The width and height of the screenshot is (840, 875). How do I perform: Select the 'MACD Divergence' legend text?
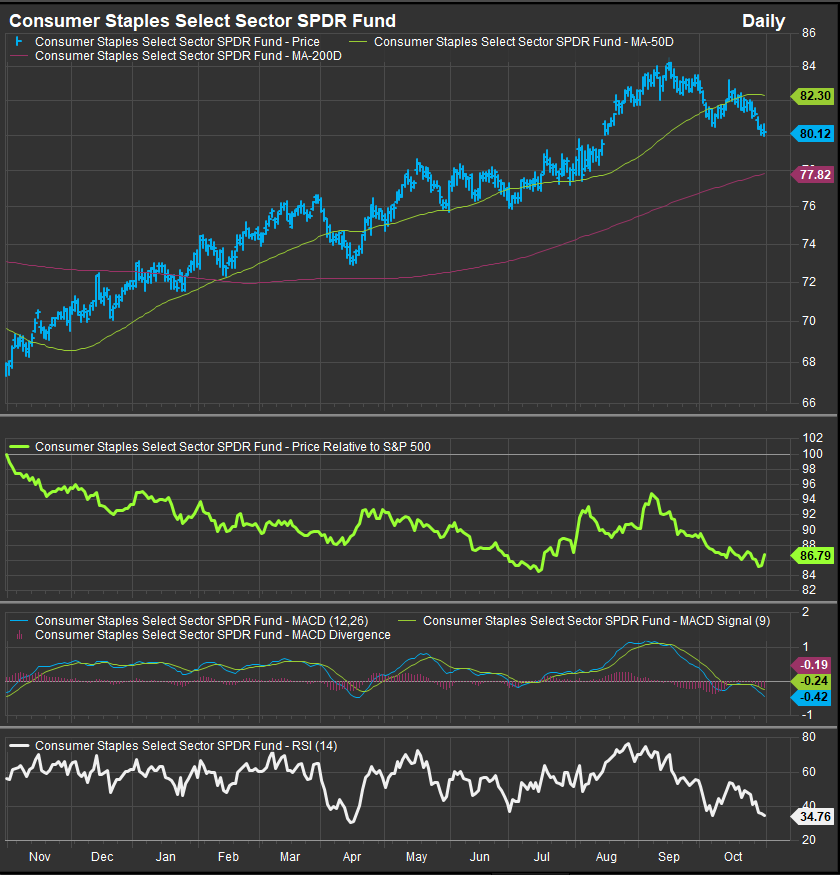341,635
